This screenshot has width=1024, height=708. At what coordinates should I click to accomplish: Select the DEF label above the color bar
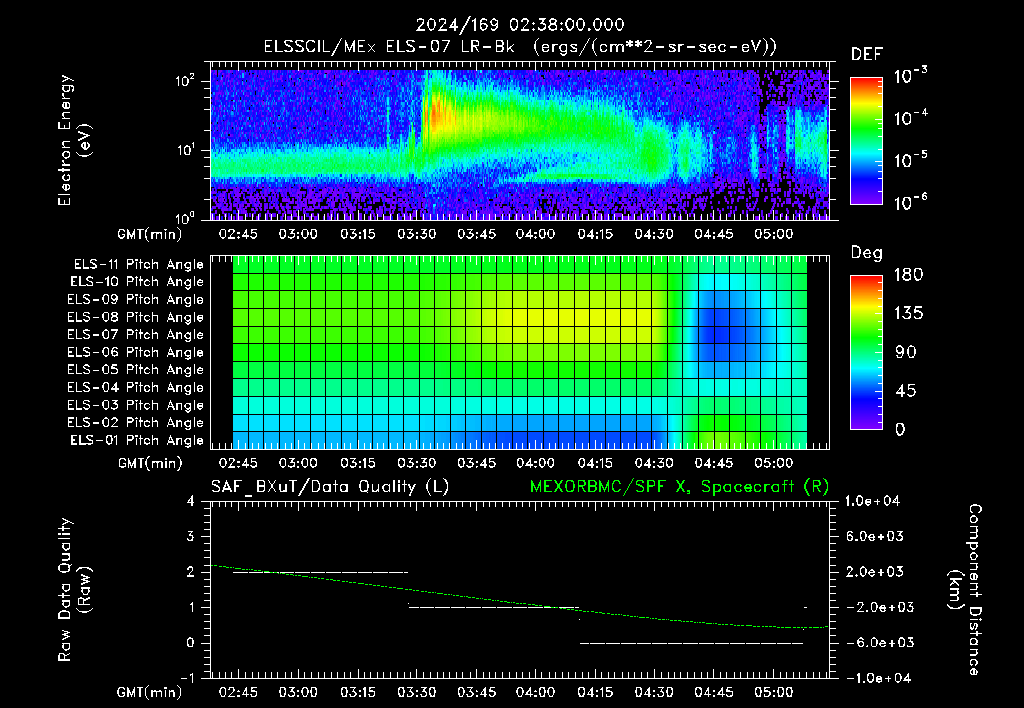click(867, 54)
